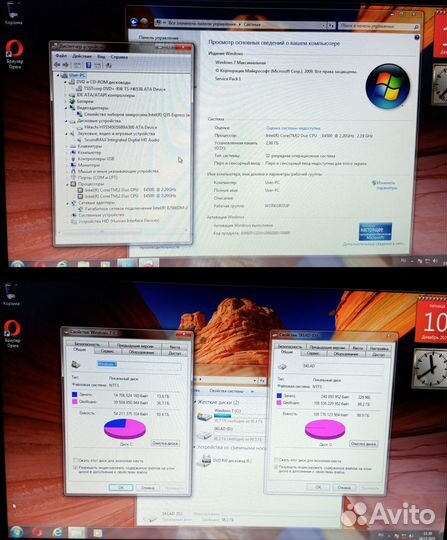Toggle compress drive checkbox in C: properties
The image size is (447, 540).
click(x=75, y=460)
